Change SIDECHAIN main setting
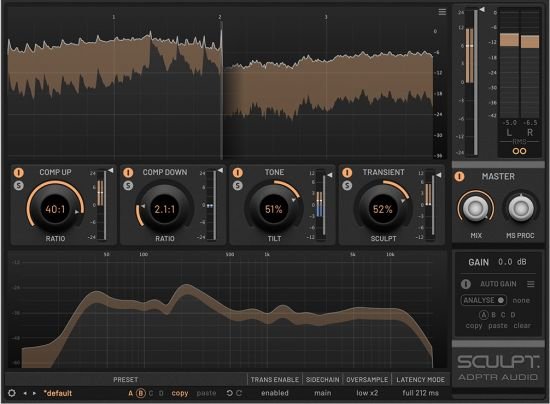The width and height of the screenshot is (550, 404). [323, 393]
